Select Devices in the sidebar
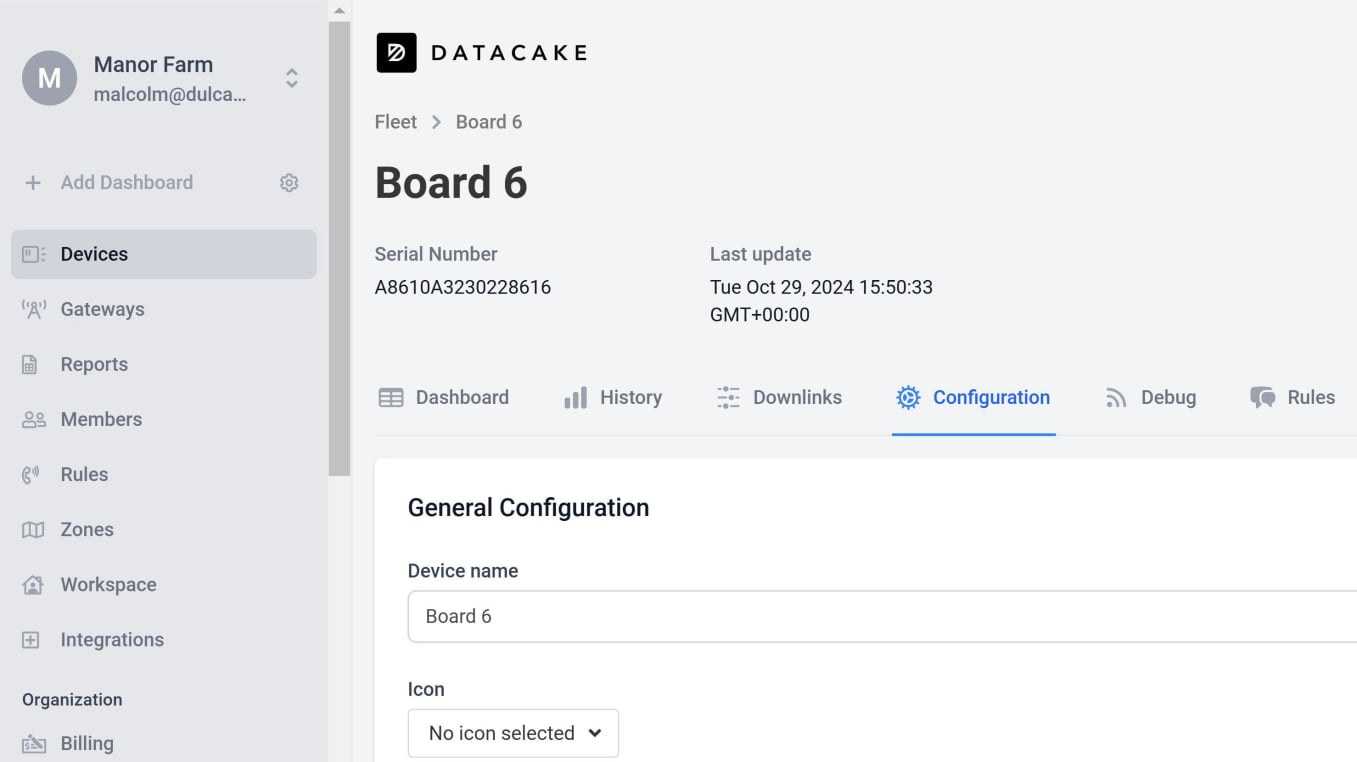Screen dimensions: 1357x762 (164, 254)
